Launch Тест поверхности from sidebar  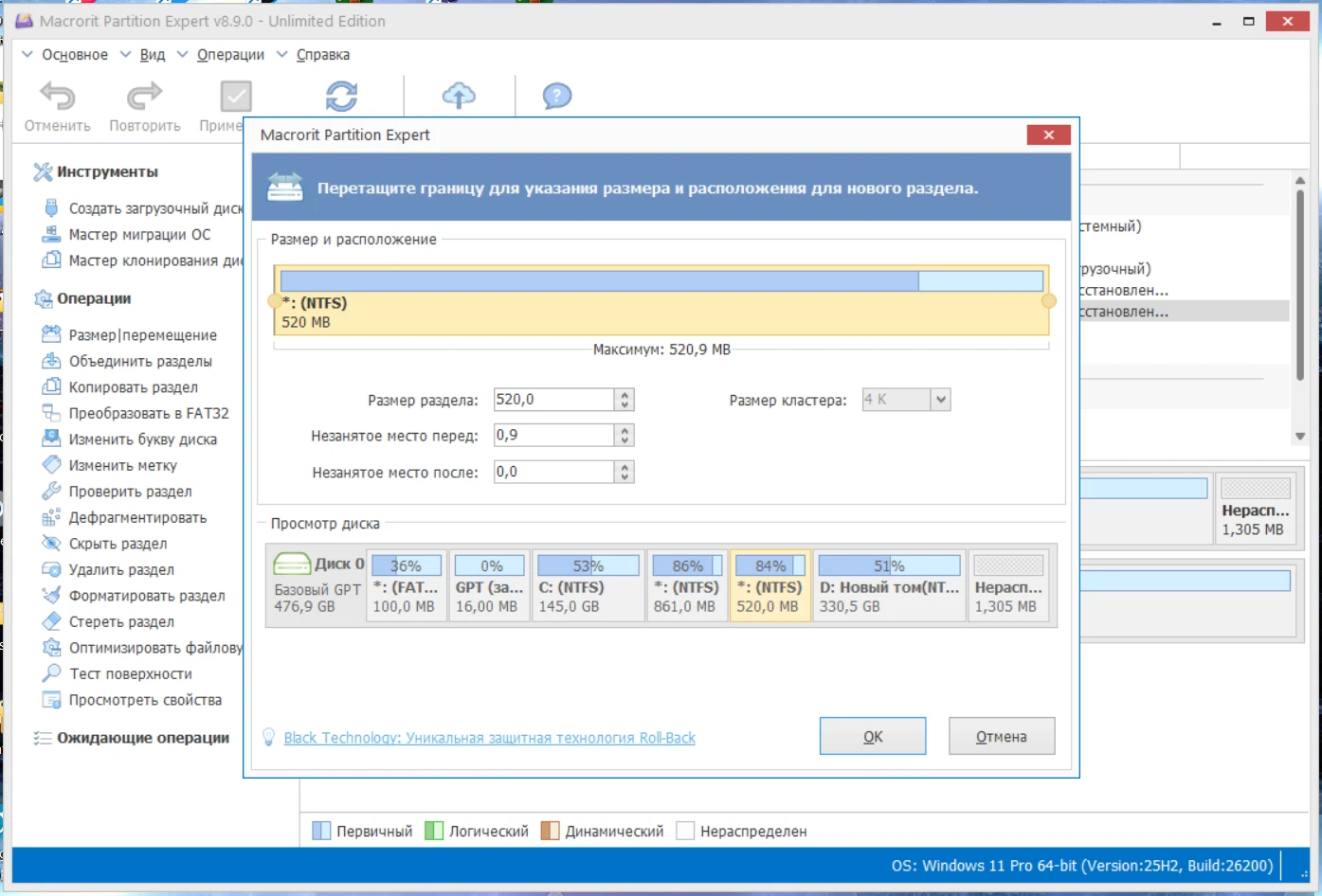tap(130, 674)
